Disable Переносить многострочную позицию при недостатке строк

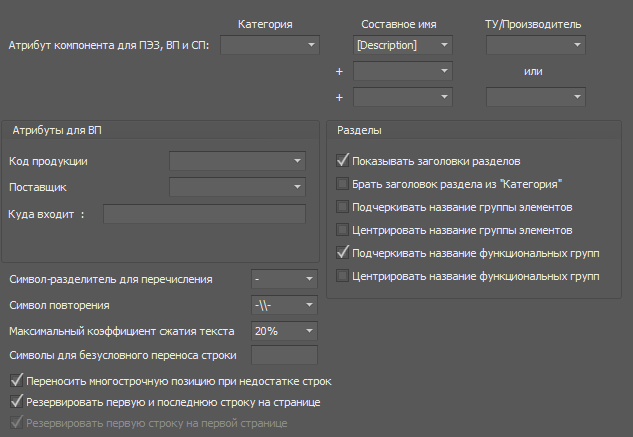click(x=17, y=381)
